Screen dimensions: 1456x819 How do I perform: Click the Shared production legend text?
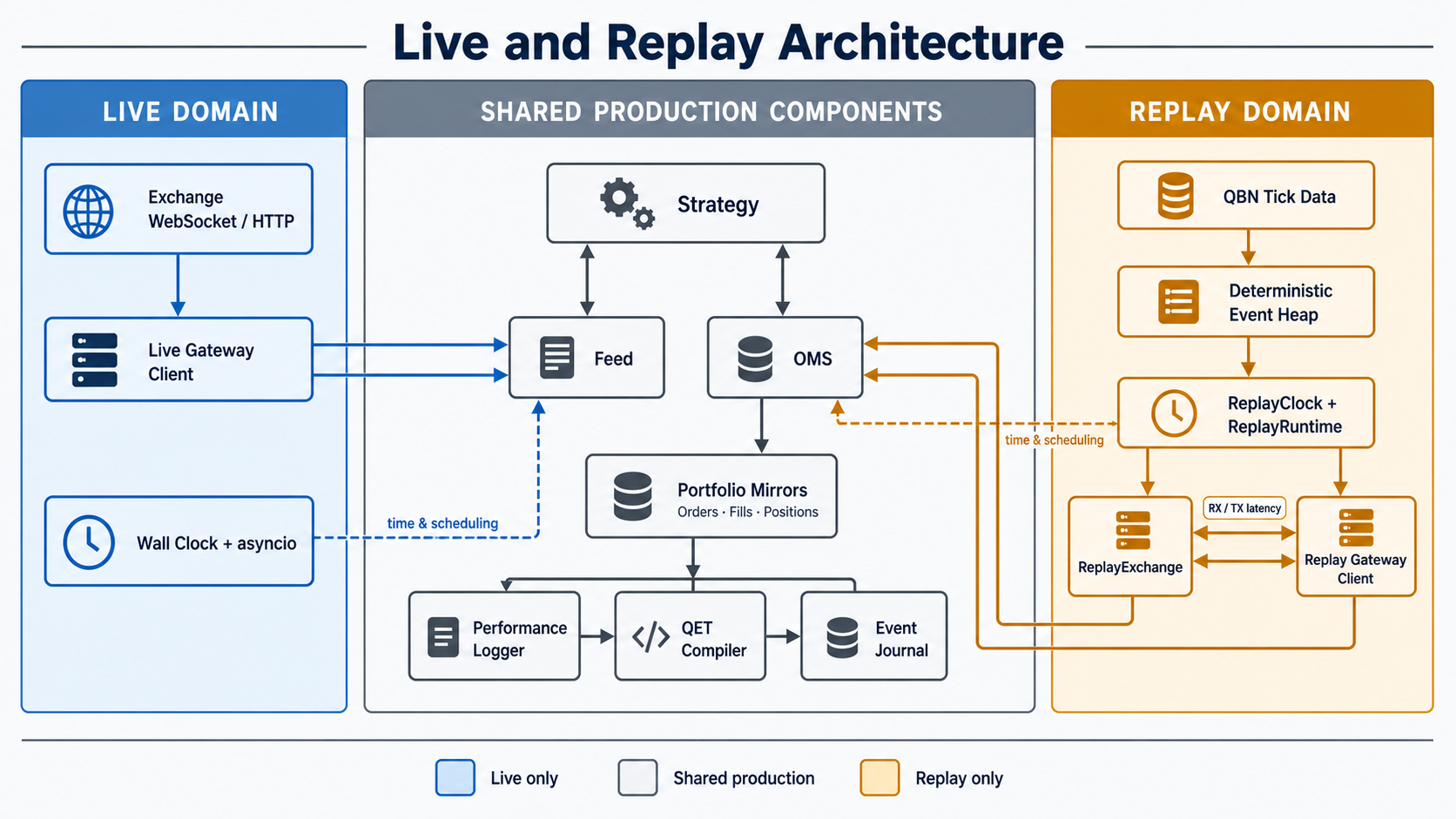[x=744, y=778]
